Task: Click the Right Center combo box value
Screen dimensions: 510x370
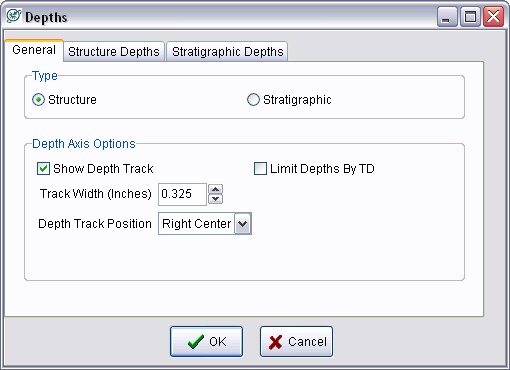Action: (x=197, y=224)
